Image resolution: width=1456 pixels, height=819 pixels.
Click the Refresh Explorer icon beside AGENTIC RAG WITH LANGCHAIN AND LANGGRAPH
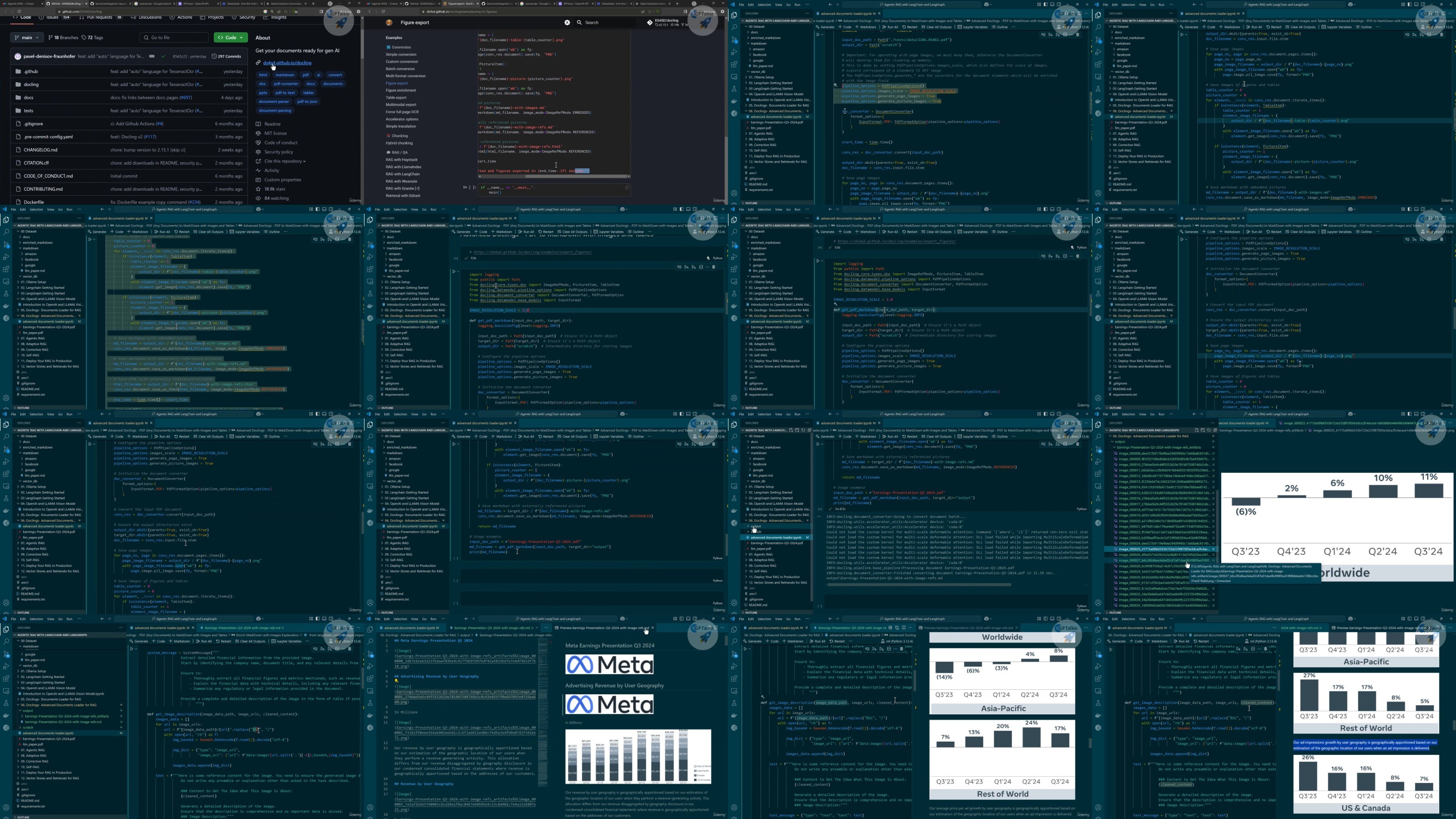(1209, 430)
